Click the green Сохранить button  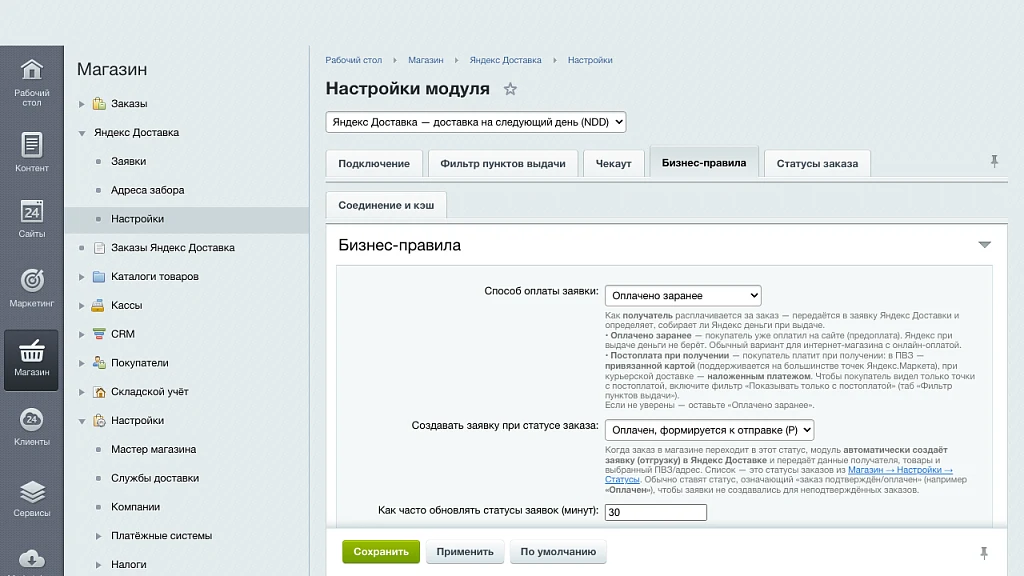pos(381,552)
